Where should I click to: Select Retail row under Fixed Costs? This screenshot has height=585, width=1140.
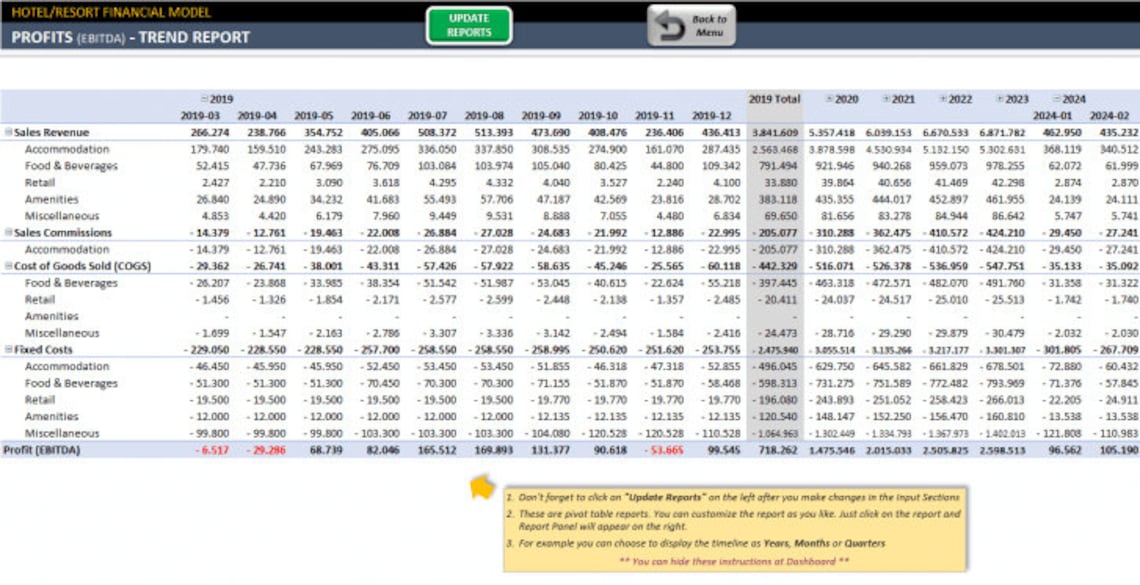[40, 400]
